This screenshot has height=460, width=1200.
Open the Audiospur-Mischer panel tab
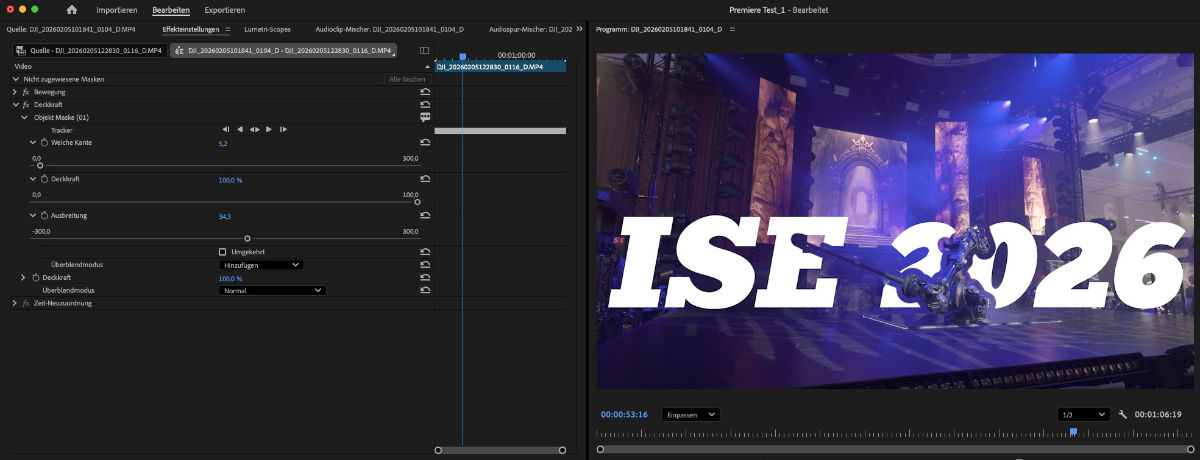point(530,30)
